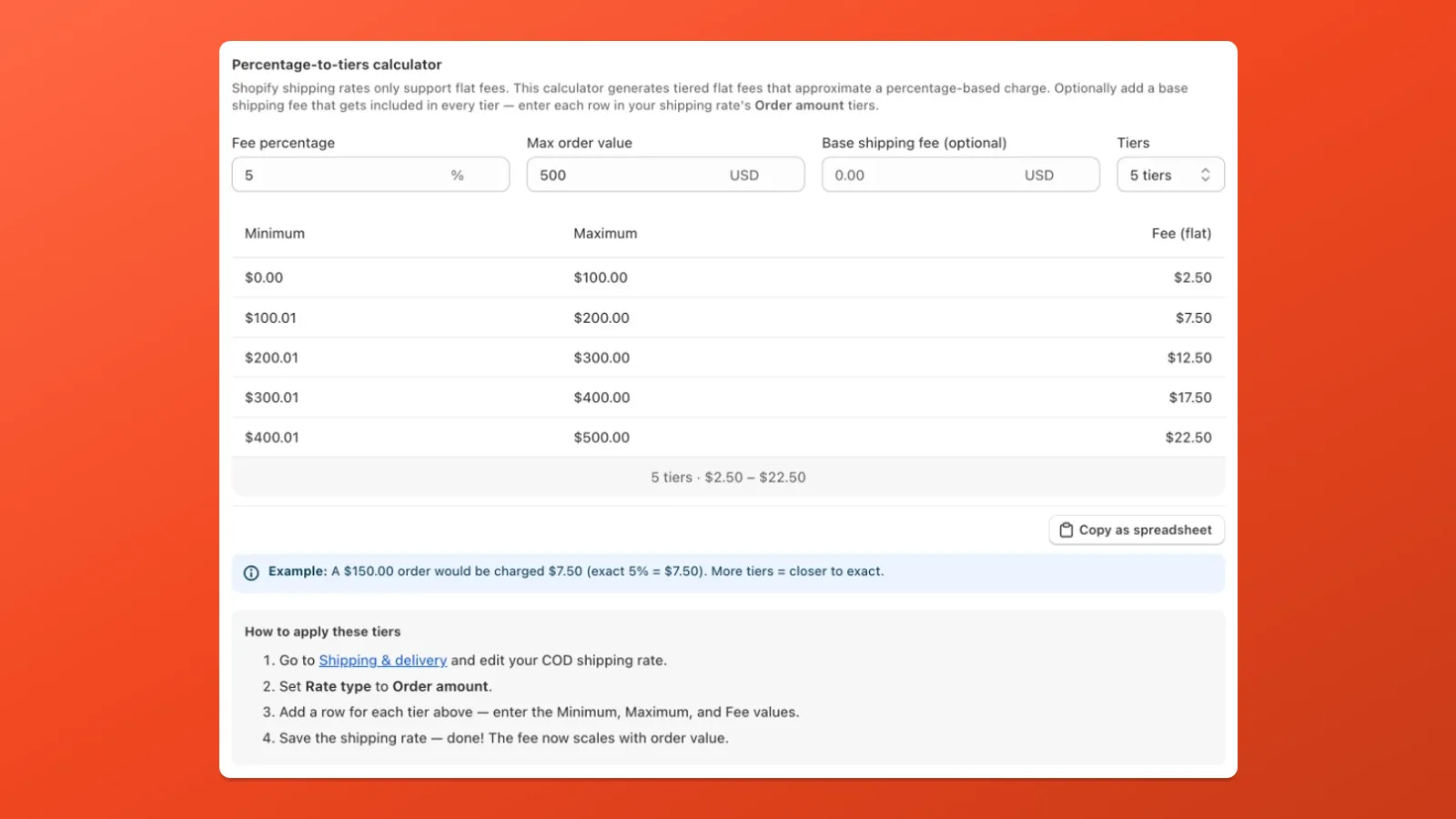The height and width of the screenshot is (819, 1456).
Task: Click the Copy as spreadsheet button
Action: point(1136,530)
